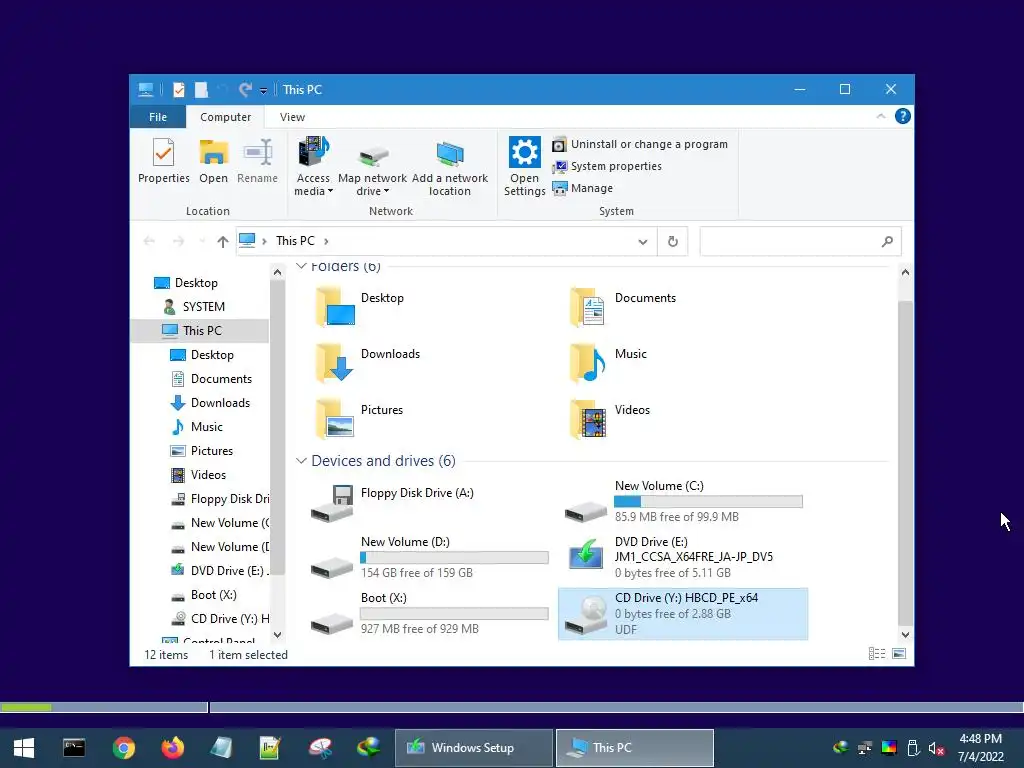Click the Up one level arrow

[223, 242]
